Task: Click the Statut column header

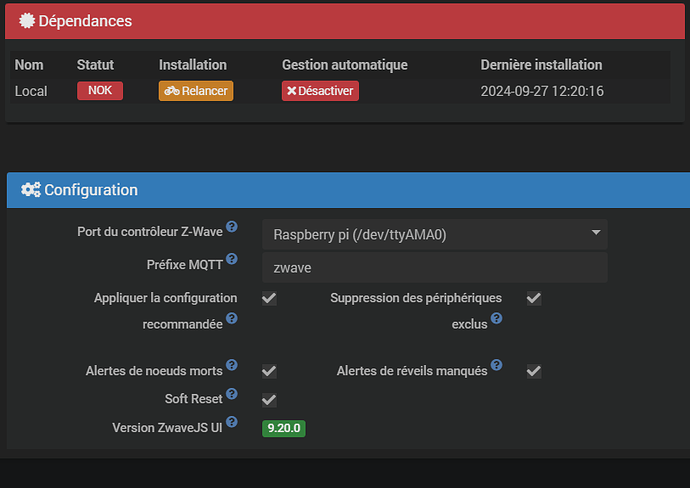Action: click(x=95, y=65)
